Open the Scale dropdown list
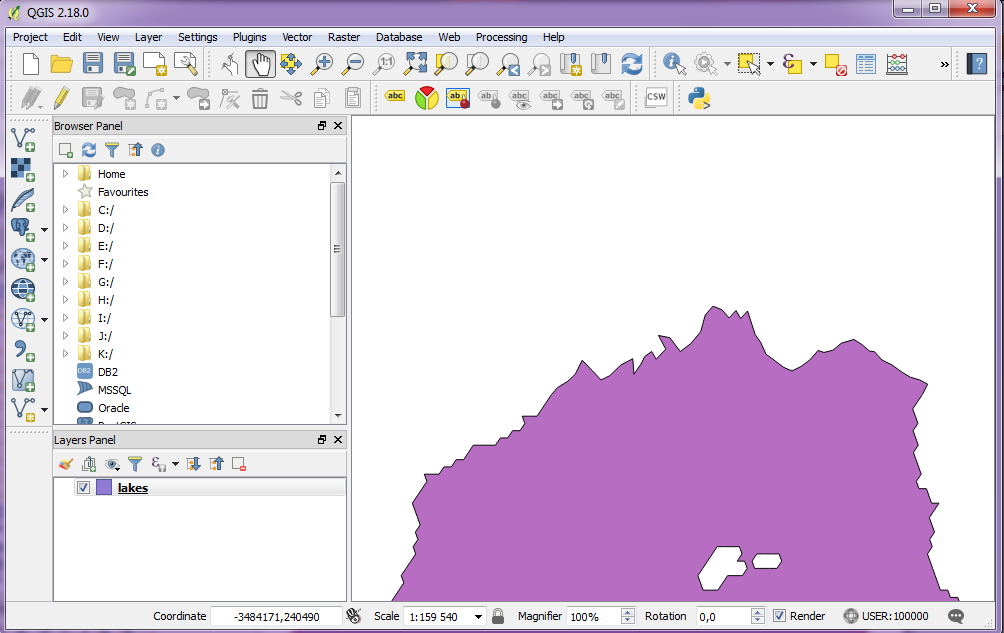Screen dimensions: 1004x633 pyautogui.click(x=478, y=617)
